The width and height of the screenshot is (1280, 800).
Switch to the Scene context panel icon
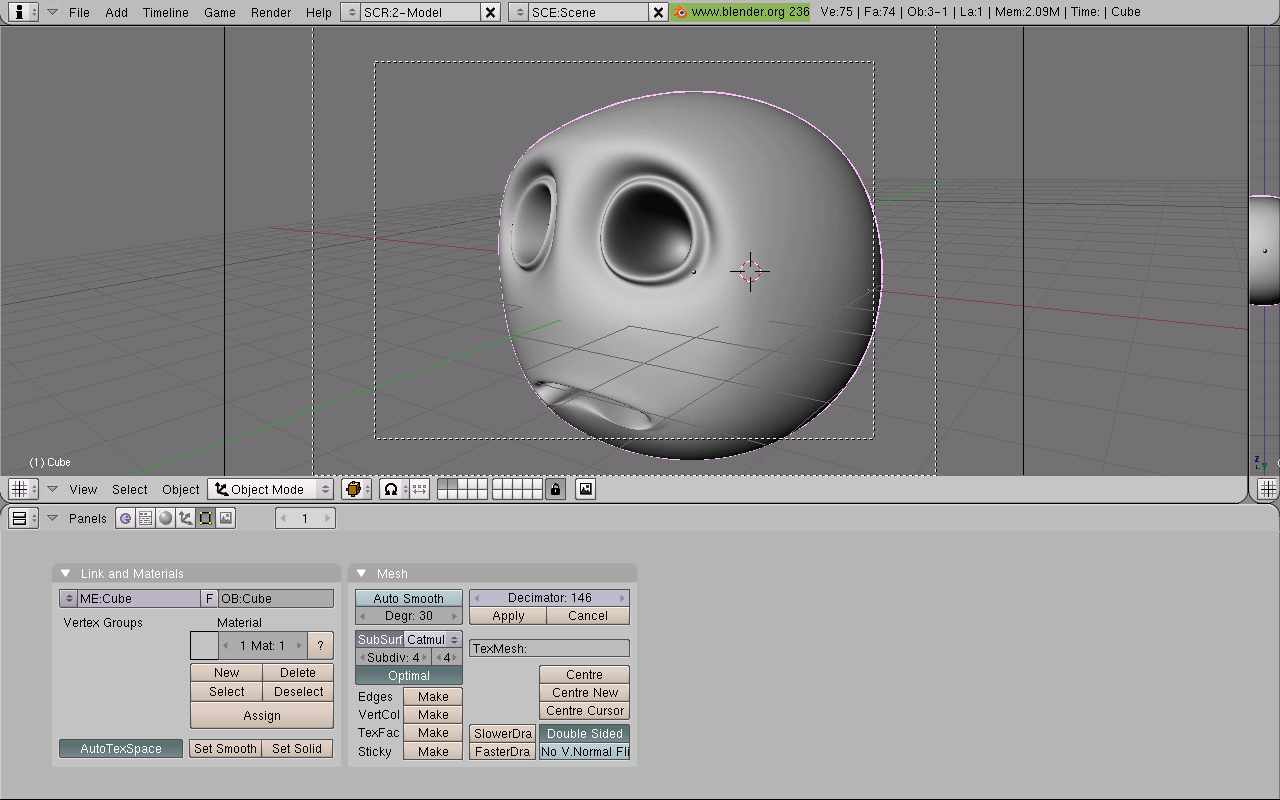coord(225,518)
